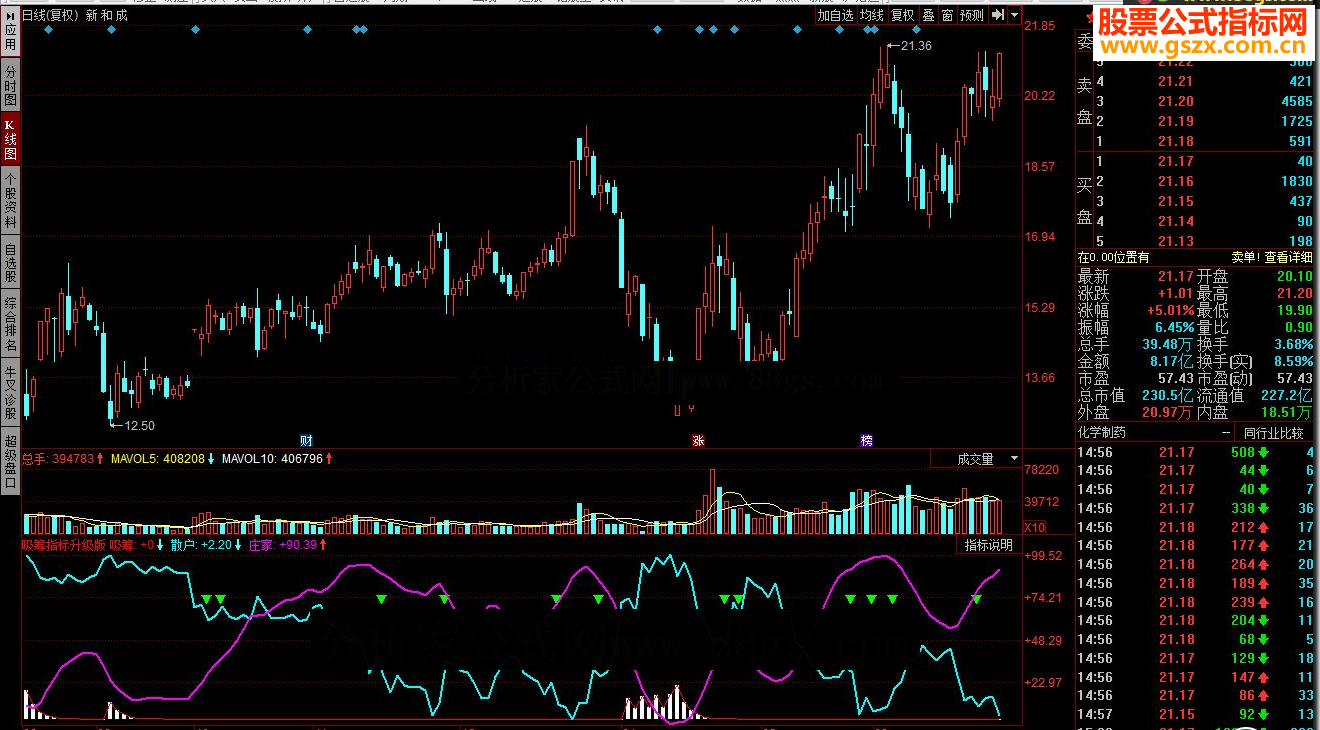Click the 14:57 trade row at 21.15
This screenshot has width=1320, height=730.
pyautogui.click(x=1197, y=714)
